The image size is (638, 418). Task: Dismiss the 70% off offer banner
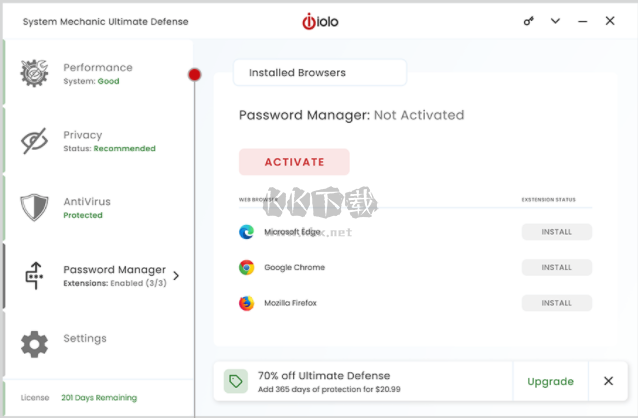[608, 381]
